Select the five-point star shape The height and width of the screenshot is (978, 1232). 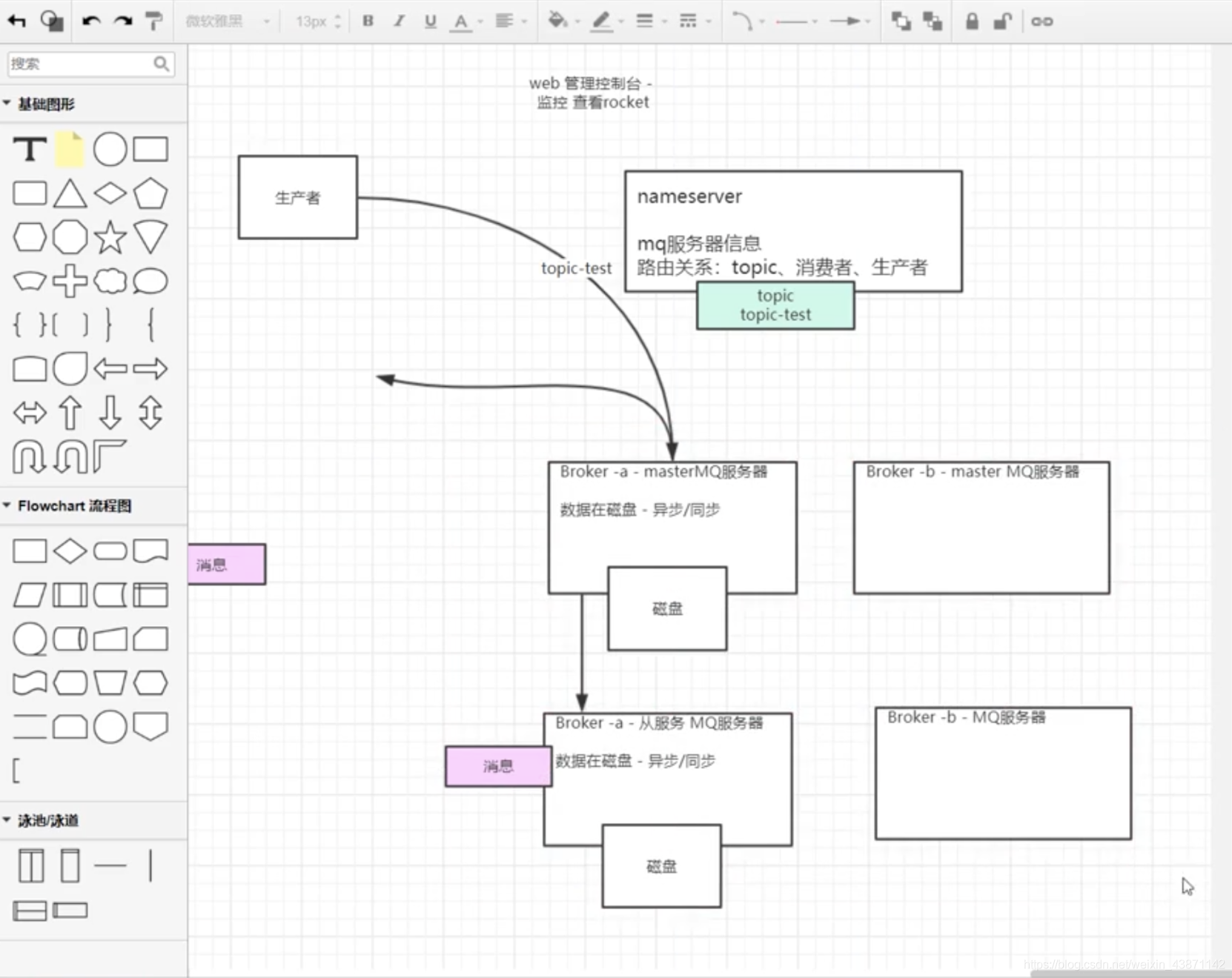tap(110, 237)
